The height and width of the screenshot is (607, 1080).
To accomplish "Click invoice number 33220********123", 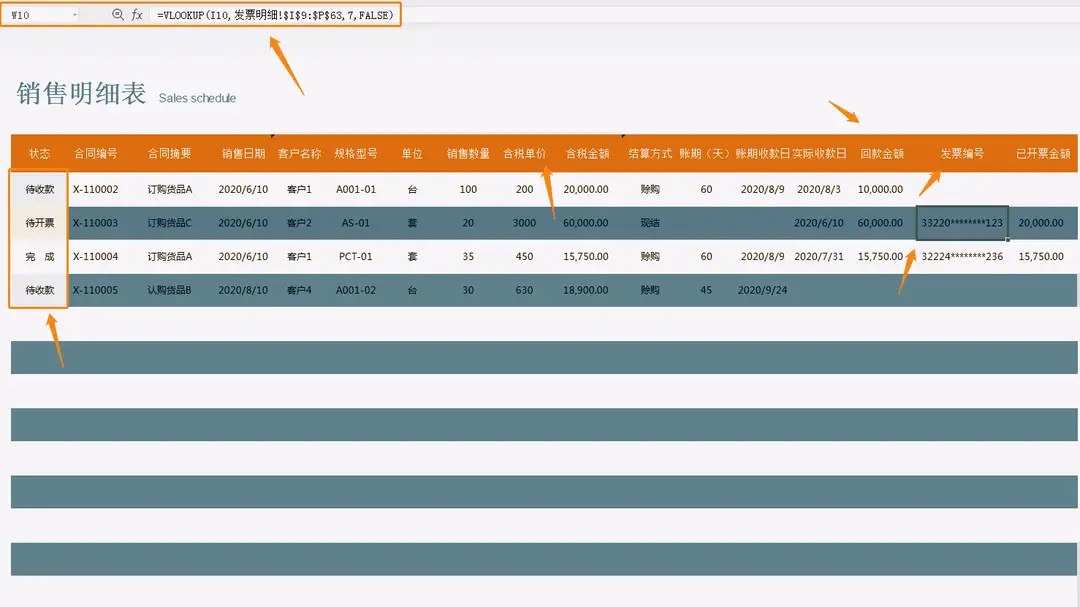I will [x=962, y=223].
